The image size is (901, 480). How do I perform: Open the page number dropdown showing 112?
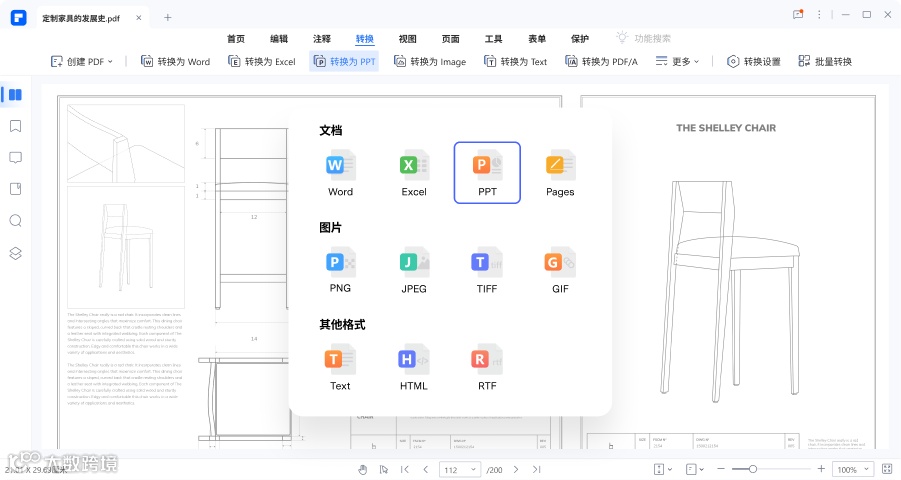coord(460,470)
